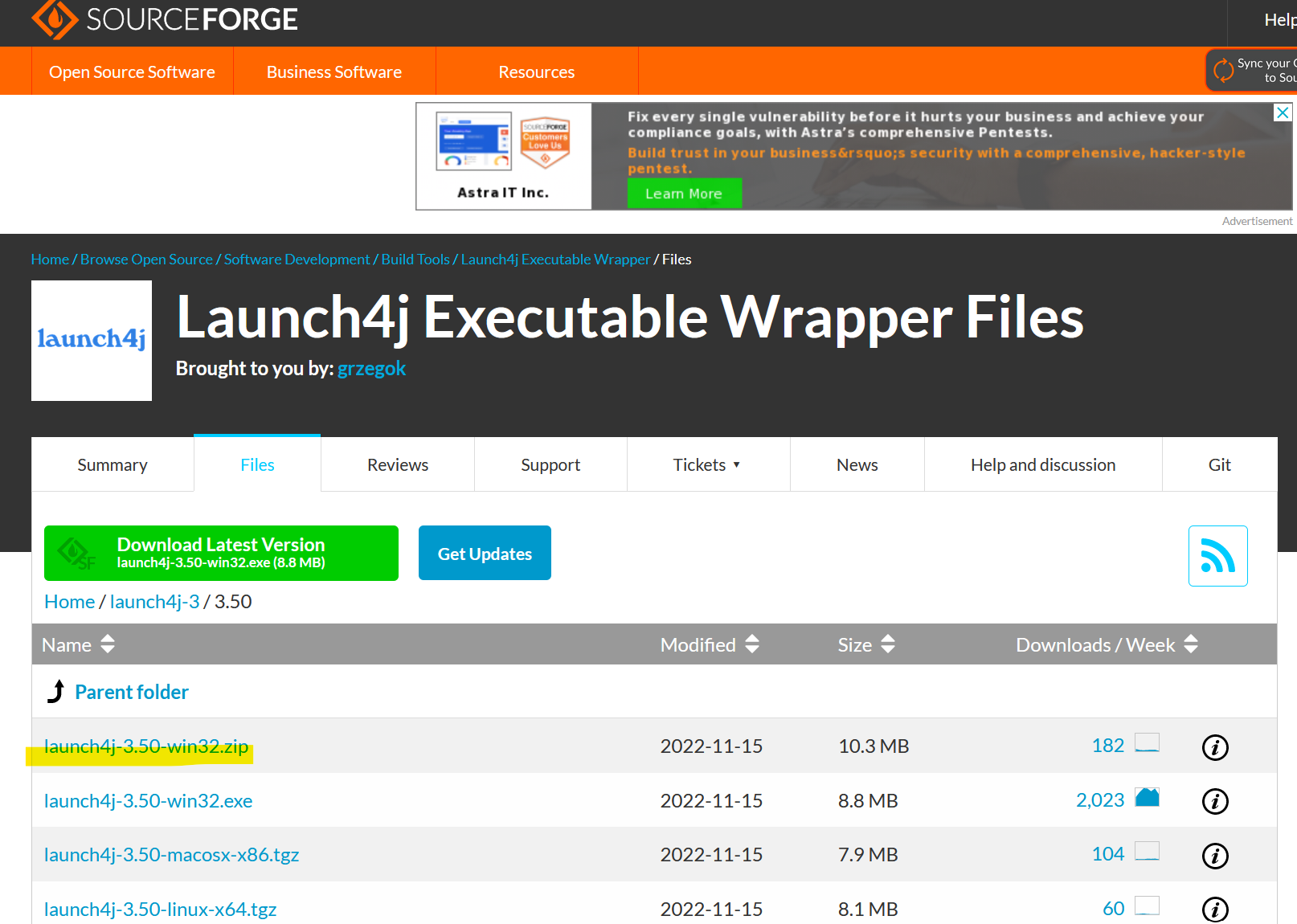Show info for launch4j-3.50-linux-x64.tgz
Viewport: 1297px width, 924px height.
[1214, 910]
